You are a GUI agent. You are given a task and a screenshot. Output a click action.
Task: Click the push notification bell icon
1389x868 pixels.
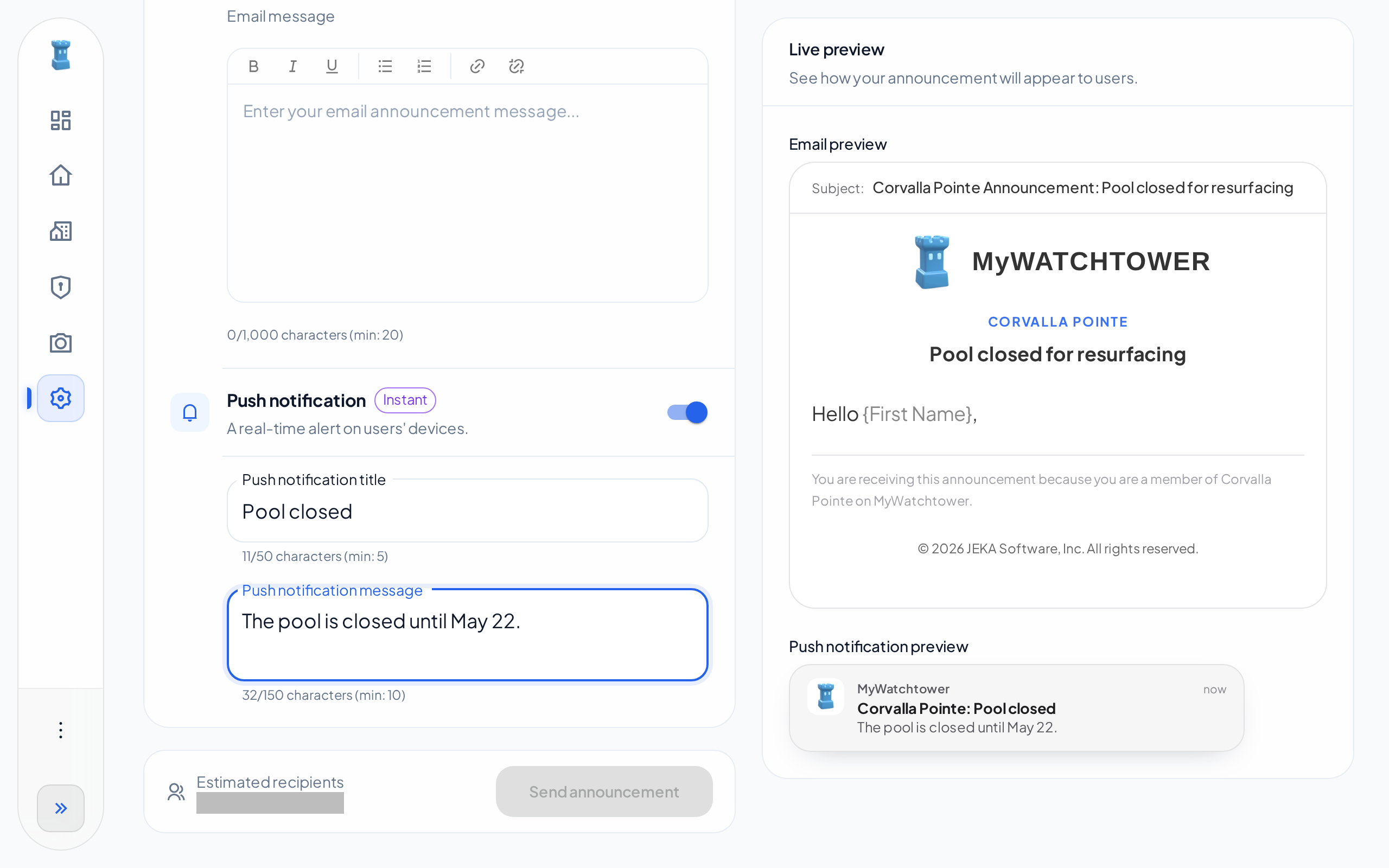coord(189,412)
